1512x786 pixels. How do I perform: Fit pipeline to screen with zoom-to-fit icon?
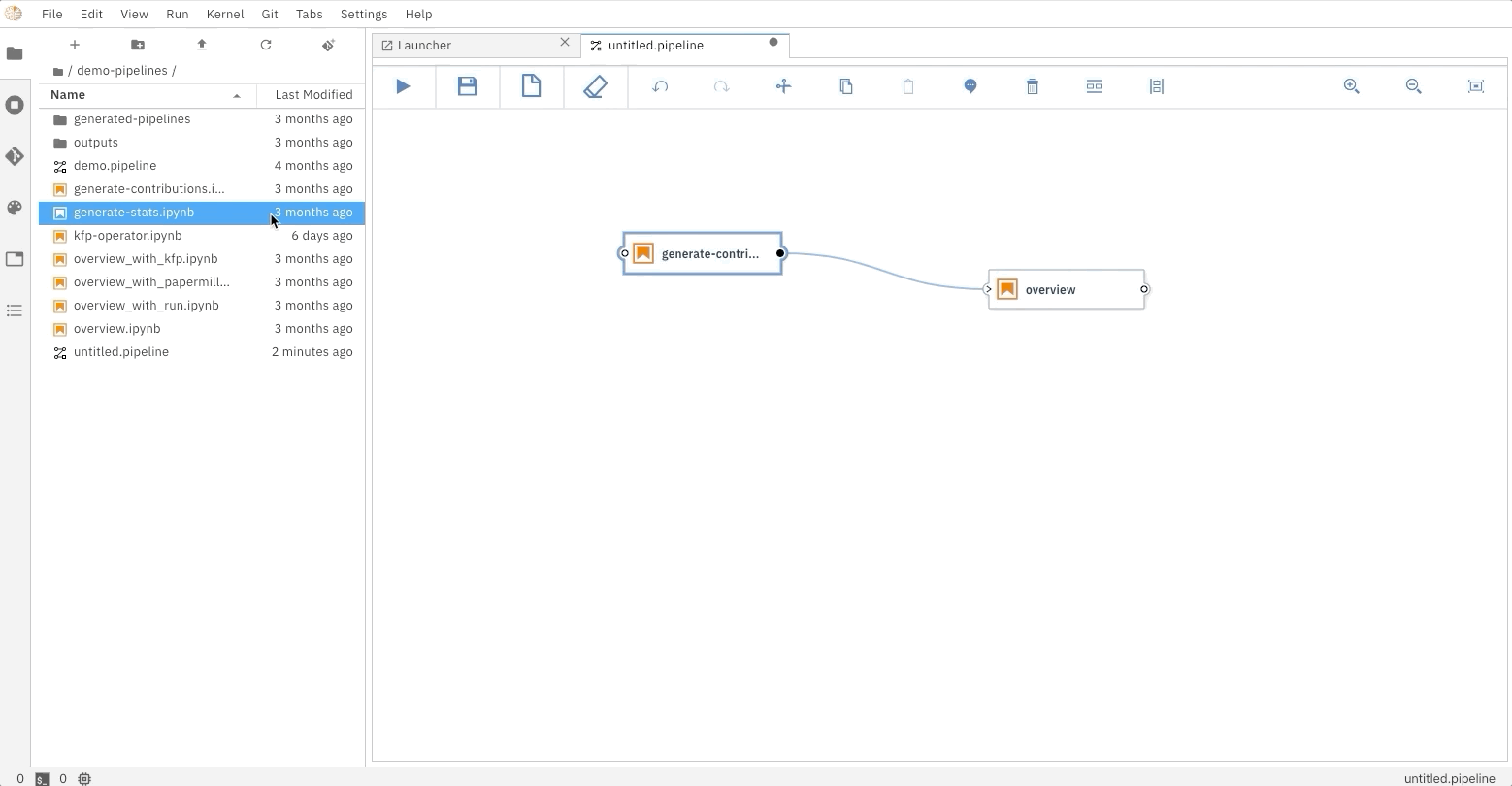(1476, 86)
